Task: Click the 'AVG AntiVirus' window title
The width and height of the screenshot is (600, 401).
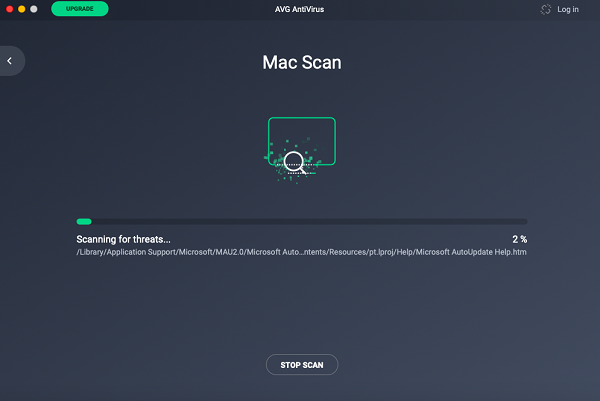Action: 299,9
